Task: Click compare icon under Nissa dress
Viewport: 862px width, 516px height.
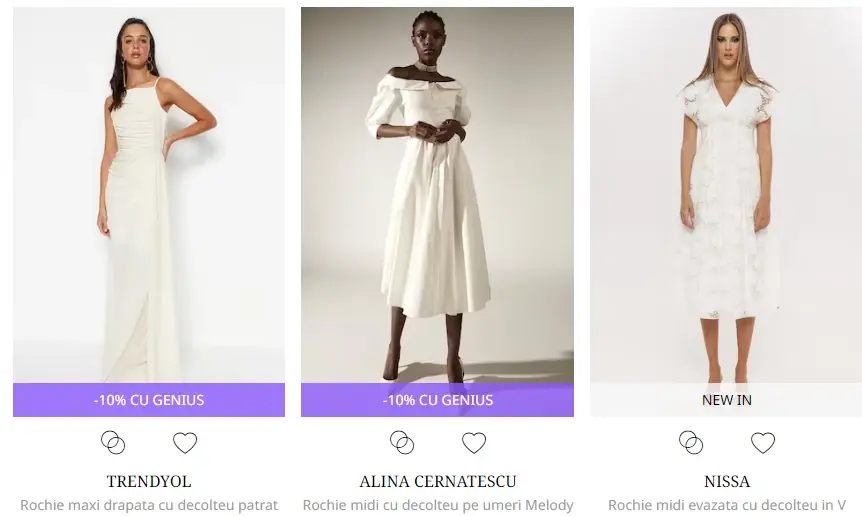Action: [x=691, y=442]
